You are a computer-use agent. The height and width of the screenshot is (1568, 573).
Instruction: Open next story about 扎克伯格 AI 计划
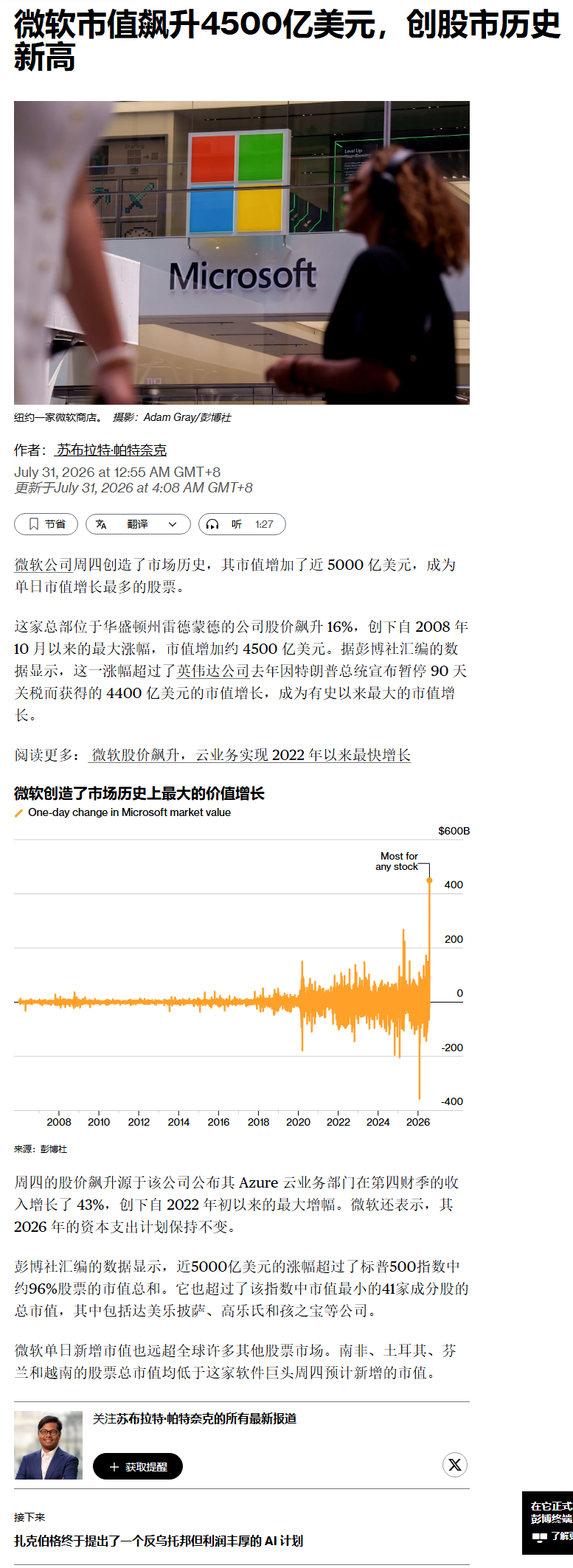coord(159,1541)
